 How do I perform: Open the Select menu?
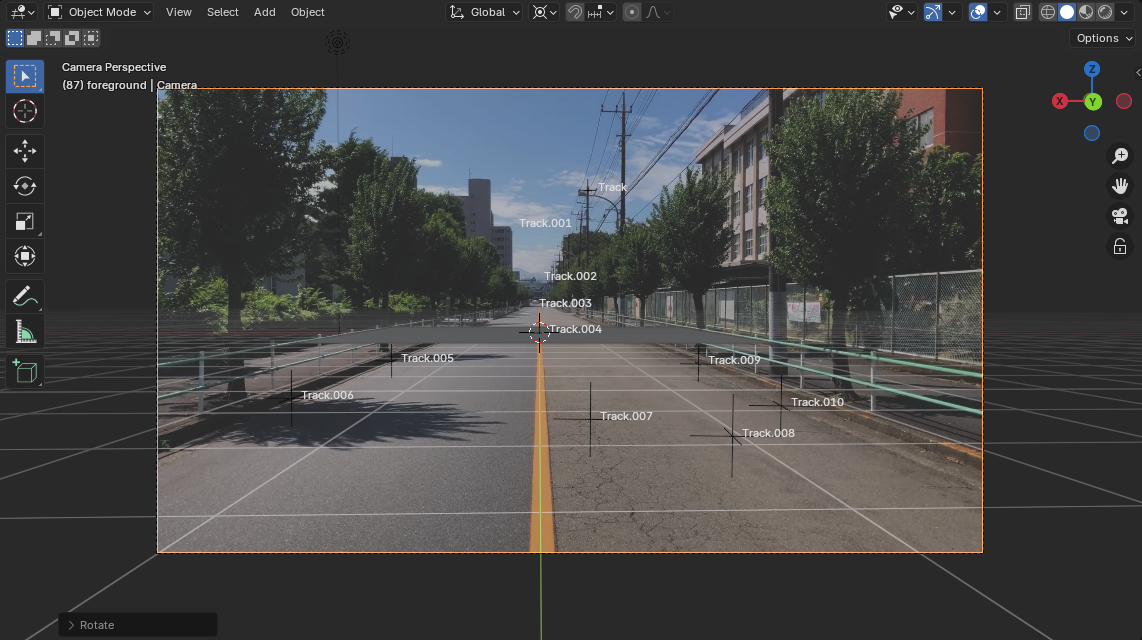point(222,12)
